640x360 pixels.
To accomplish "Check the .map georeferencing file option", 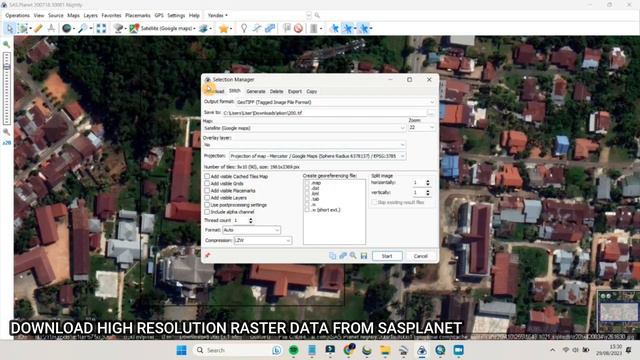I will tap(307, 183).
